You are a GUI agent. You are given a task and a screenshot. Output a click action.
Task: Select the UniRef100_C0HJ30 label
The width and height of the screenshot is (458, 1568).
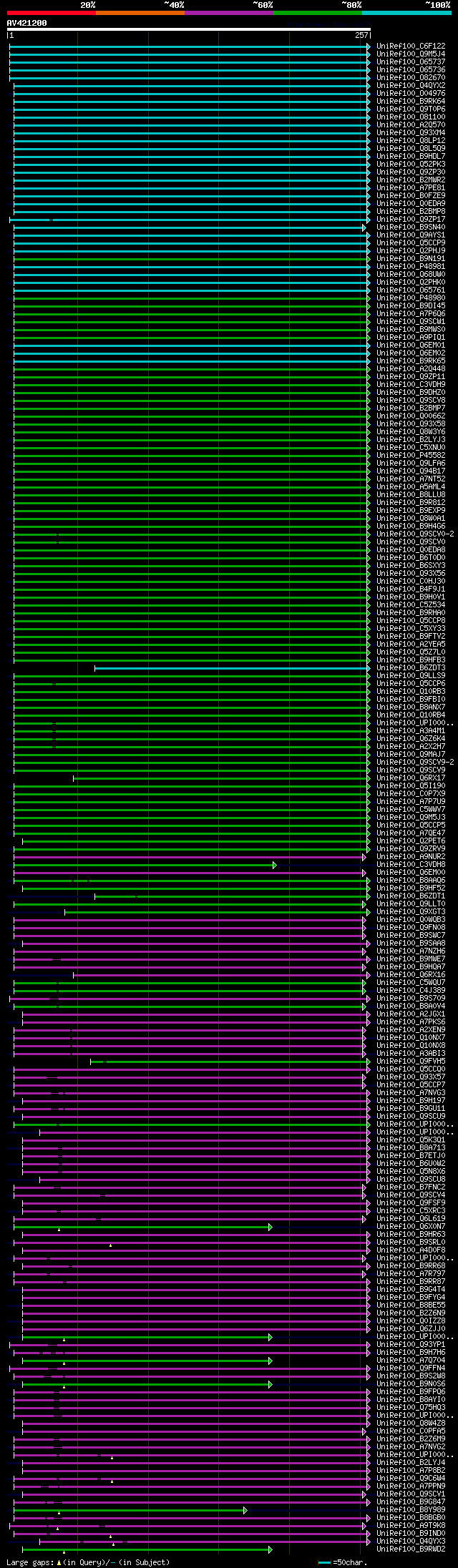(x=411, y=581)
